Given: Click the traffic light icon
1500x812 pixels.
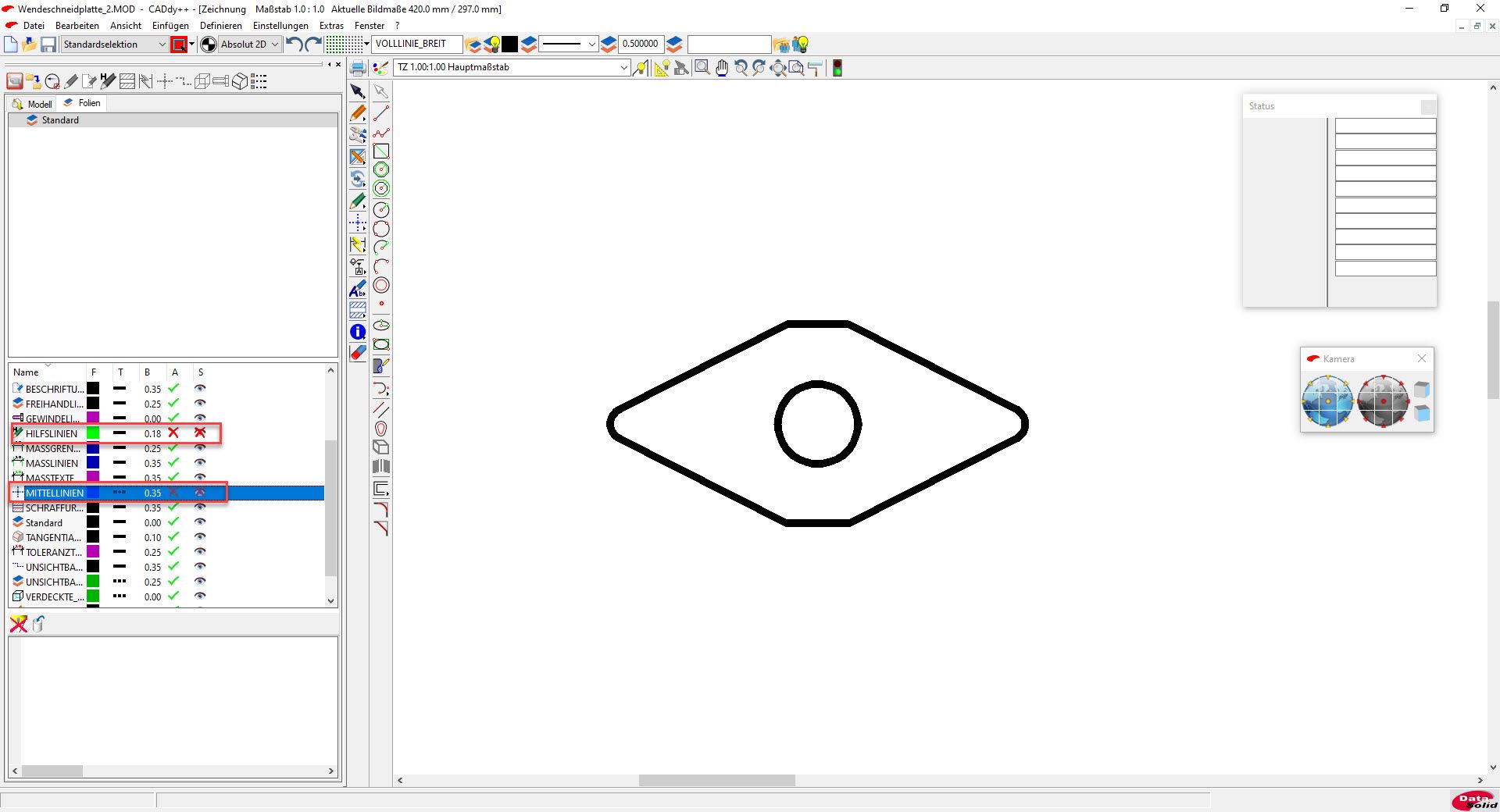Looking at the screenshot, I should (837, 68).
